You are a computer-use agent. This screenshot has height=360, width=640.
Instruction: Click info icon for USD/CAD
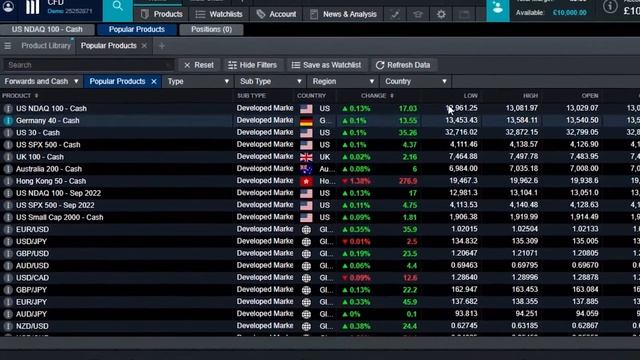[8, 278]
